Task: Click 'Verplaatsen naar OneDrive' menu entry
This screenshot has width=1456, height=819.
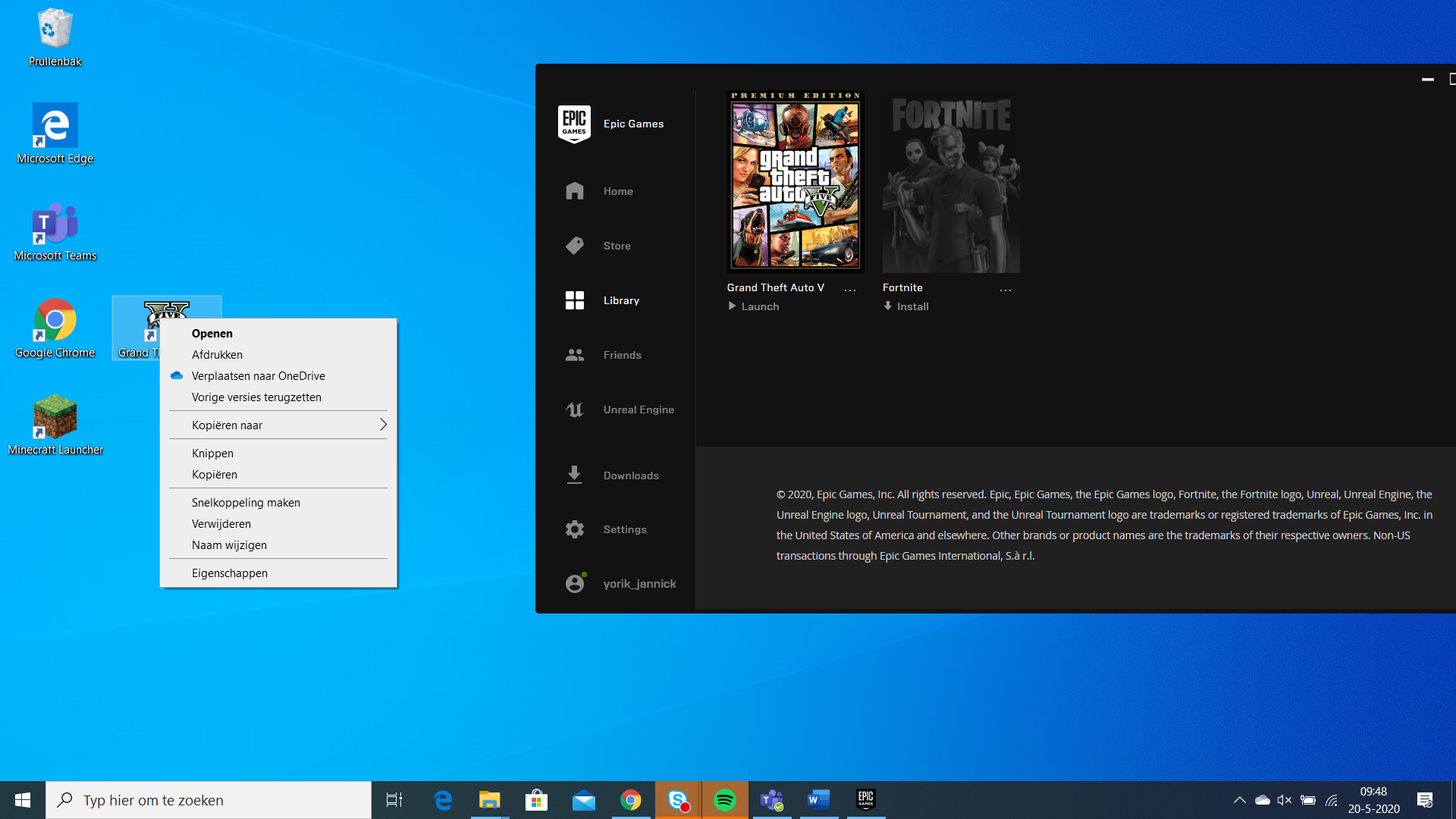Action: coord(258,376)
